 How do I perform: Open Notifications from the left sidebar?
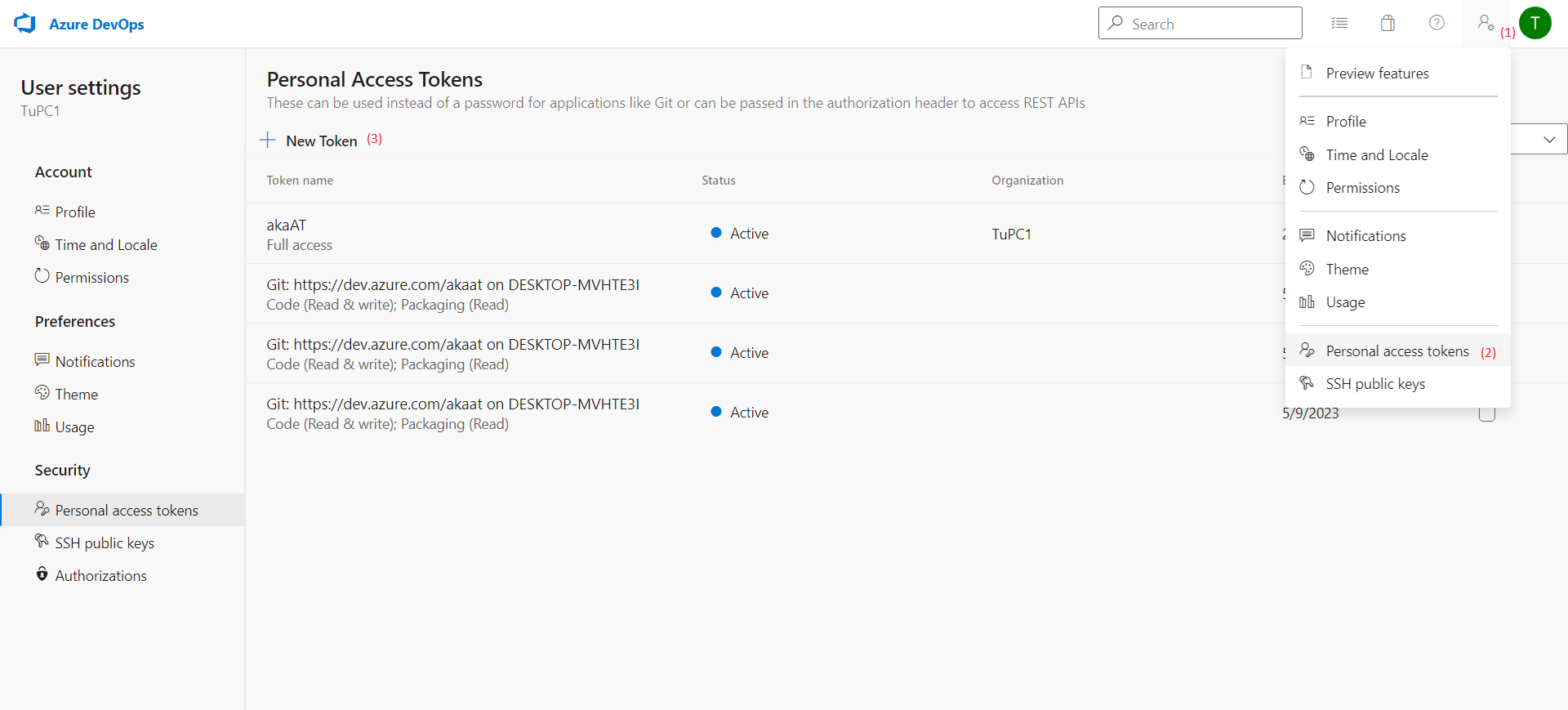(x=122, y=362)
